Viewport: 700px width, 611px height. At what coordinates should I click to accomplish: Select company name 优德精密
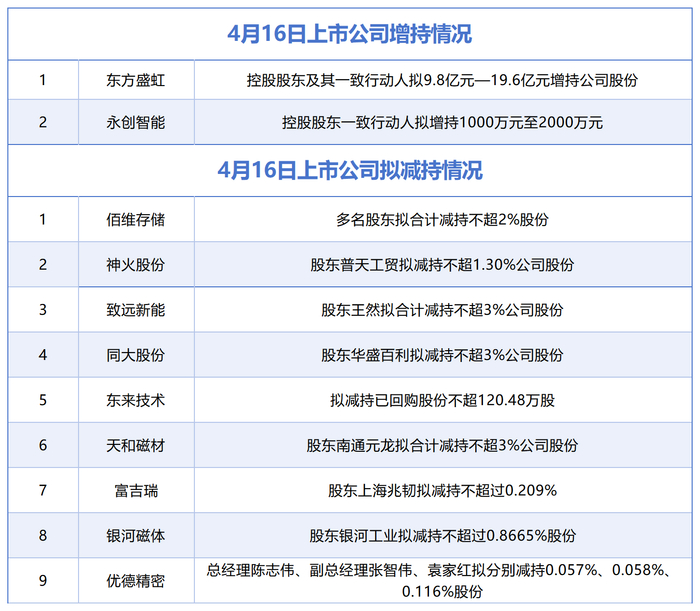pyautogui.click(x=136, y=581)
